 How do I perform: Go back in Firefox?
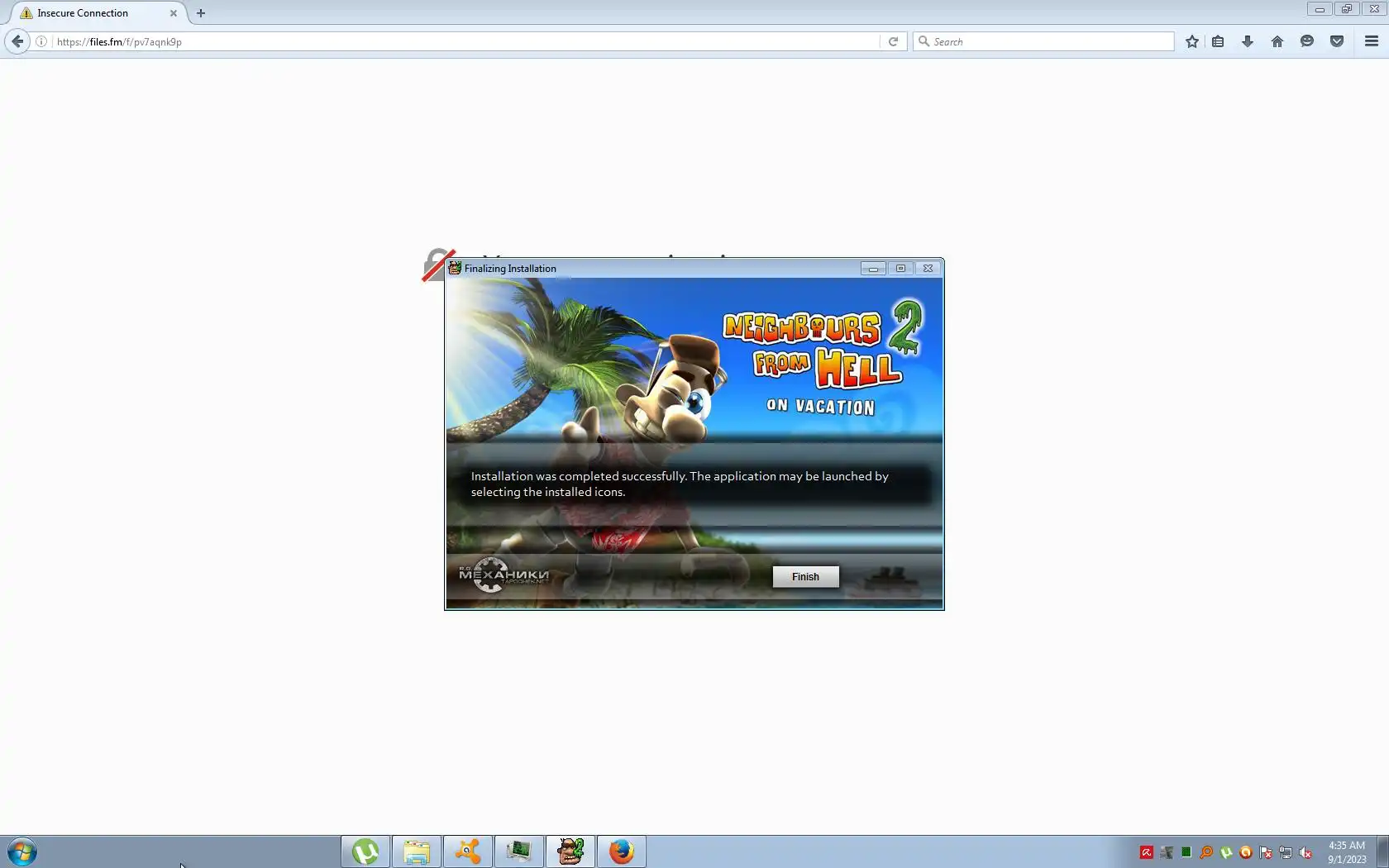(x=17, y=41)
